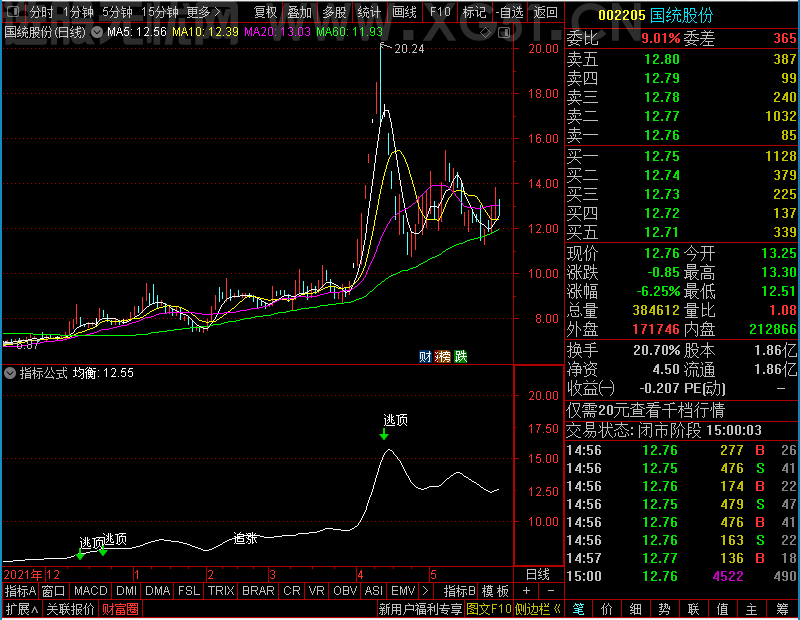
Task: Click the 榜 badge on chart
Action: point(442,356)
